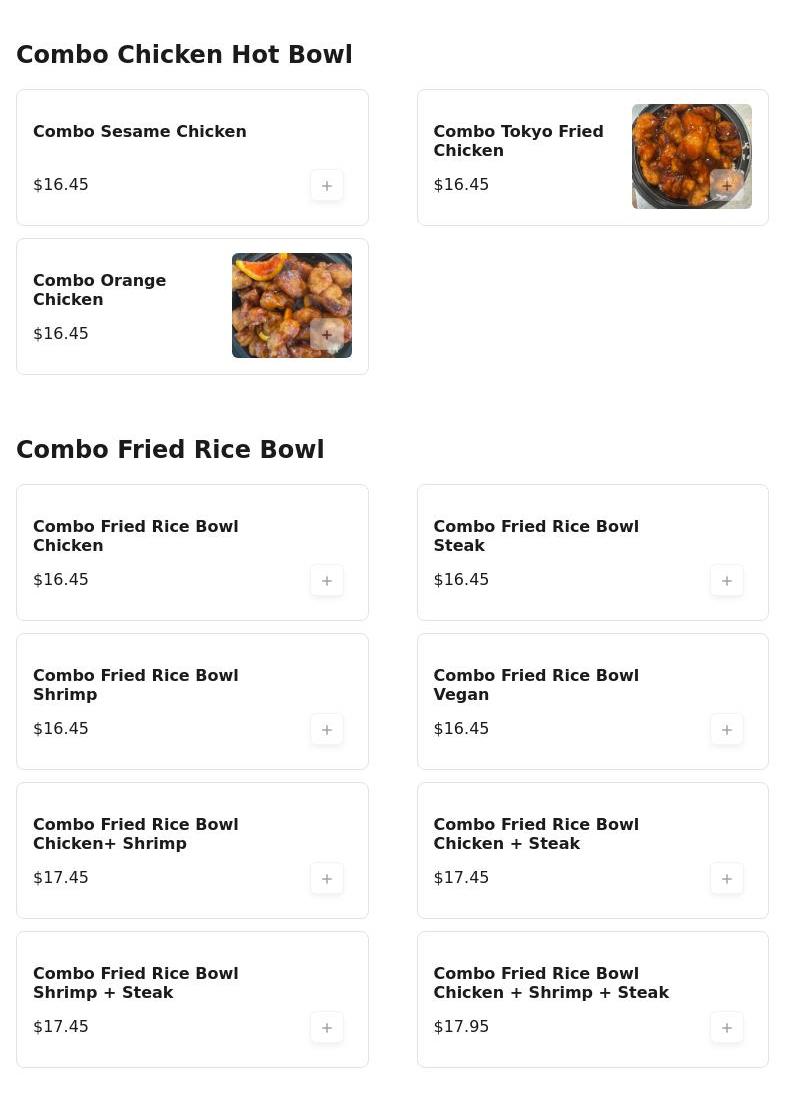This screenshot has height=1114, width=785.
Task: Add Chicken + Shrimp + Steak rice bowl
Action: [727, 1028]
